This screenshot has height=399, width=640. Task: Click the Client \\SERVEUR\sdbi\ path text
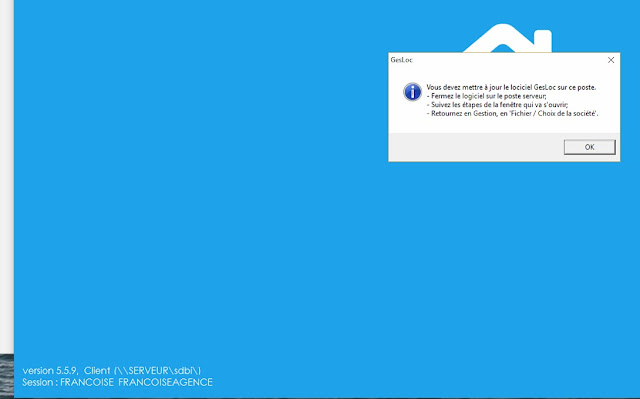point(142,370)
